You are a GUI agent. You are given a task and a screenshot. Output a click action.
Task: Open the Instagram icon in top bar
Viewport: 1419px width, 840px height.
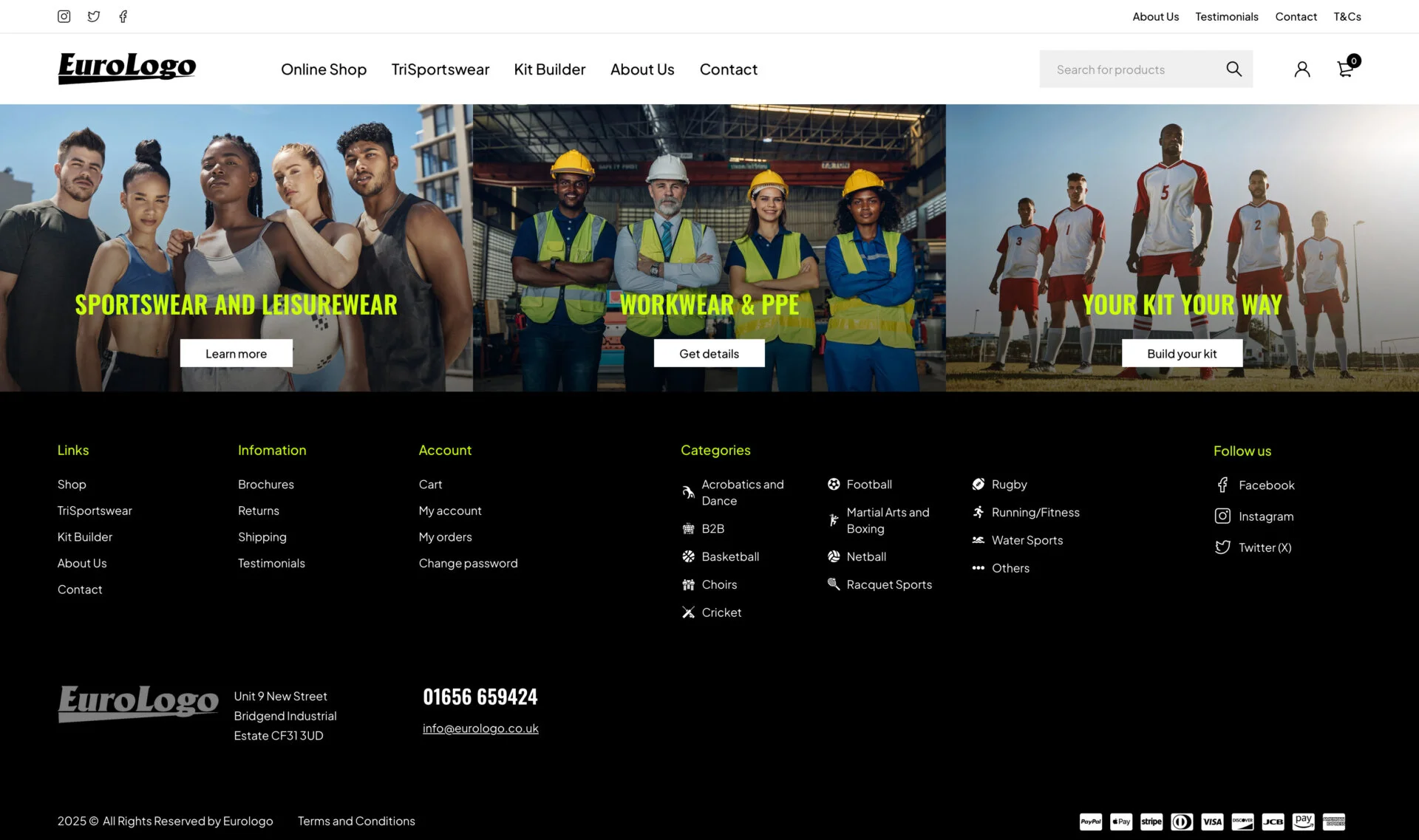(64, 16)
